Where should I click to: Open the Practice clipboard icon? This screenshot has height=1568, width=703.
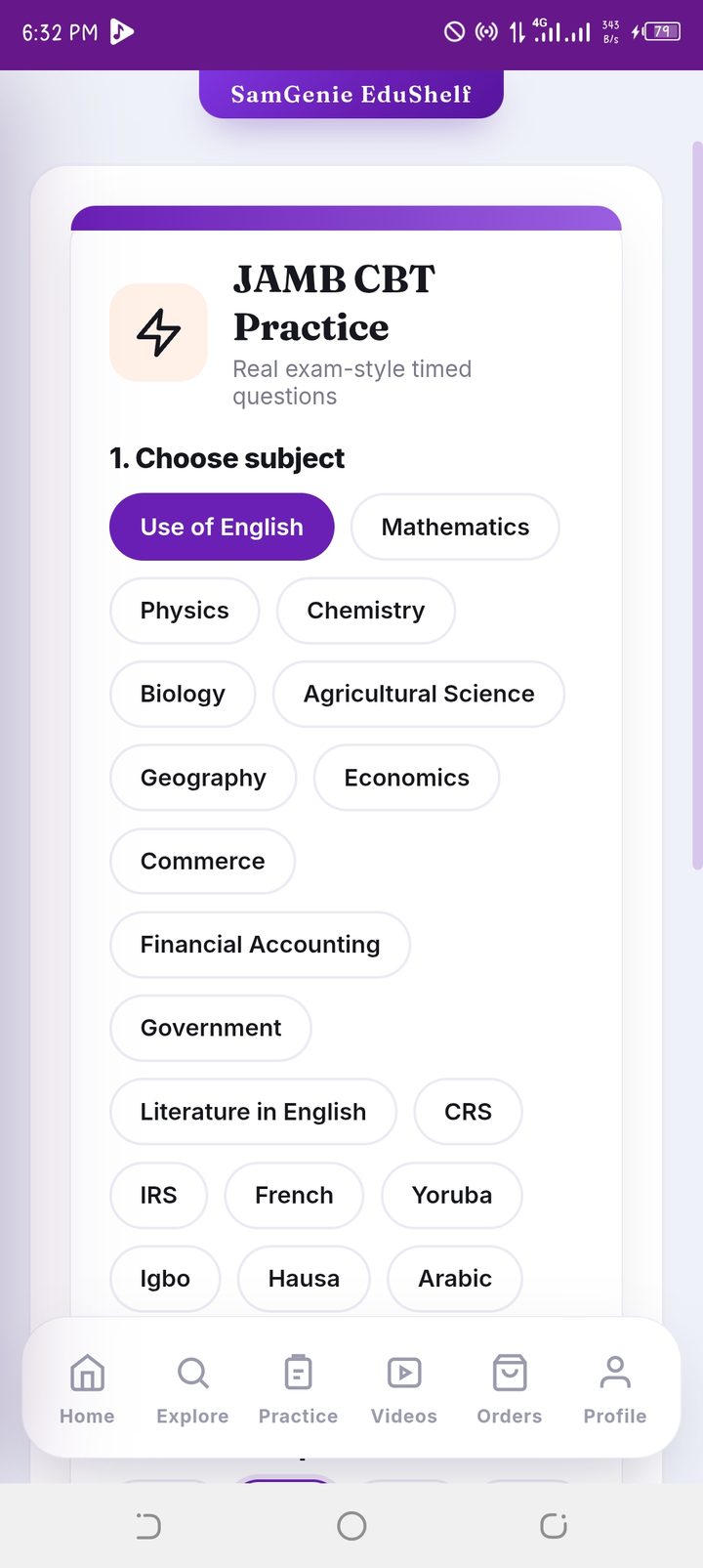[x=298, y=1373]
